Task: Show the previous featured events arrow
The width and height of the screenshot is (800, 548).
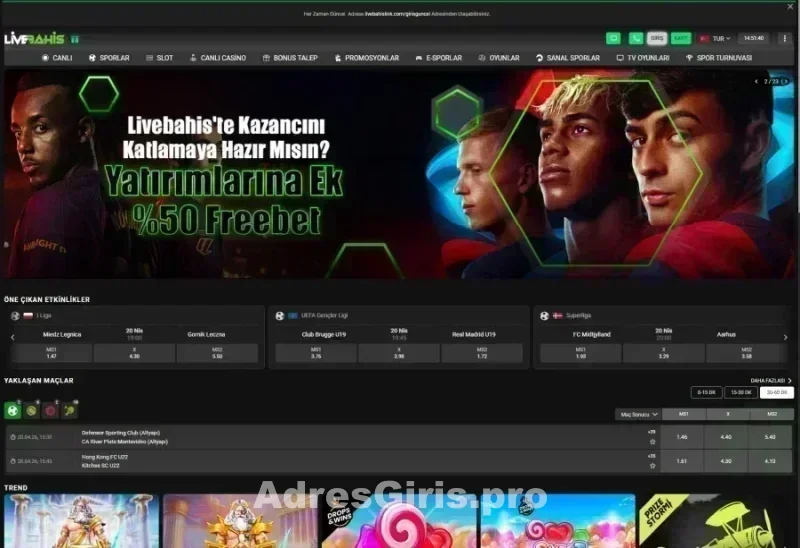Action: point(13,337)
